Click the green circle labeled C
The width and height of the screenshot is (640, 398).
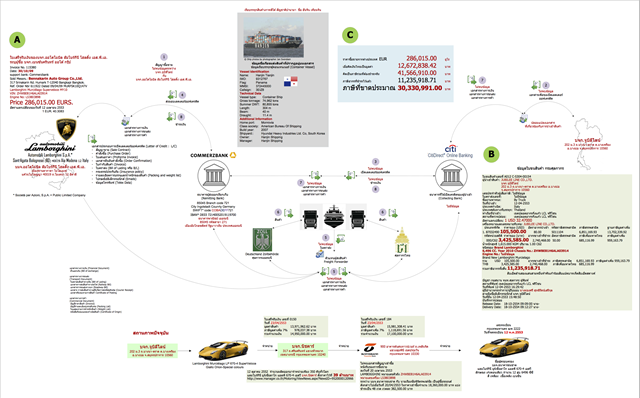(x=350, y=35)
